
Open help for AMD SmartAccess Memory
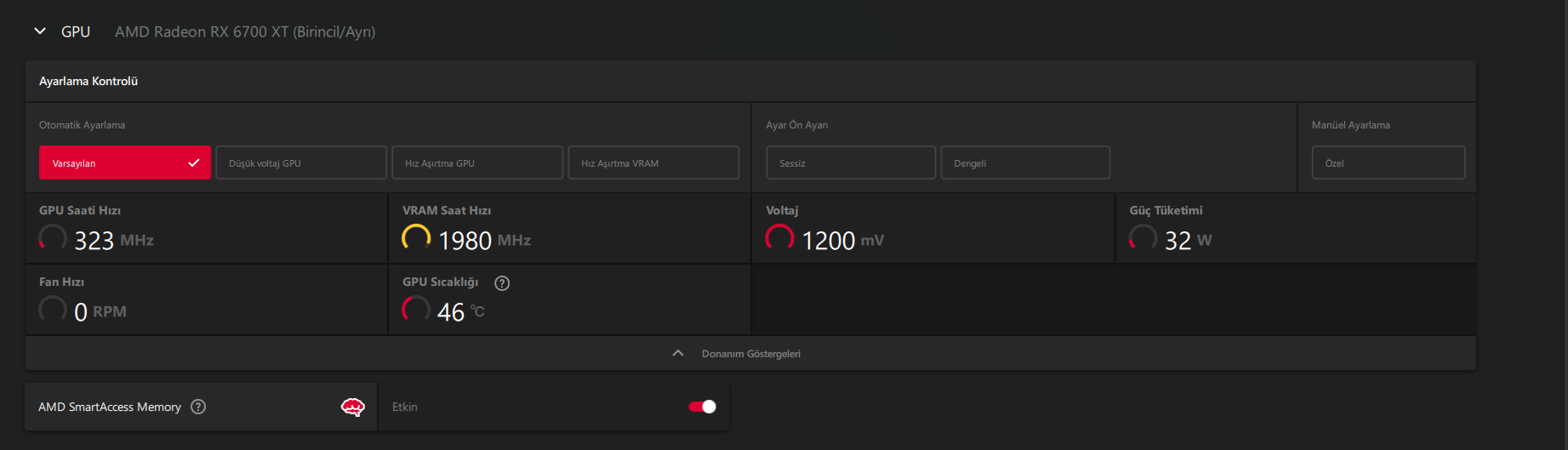pos(198,407)
